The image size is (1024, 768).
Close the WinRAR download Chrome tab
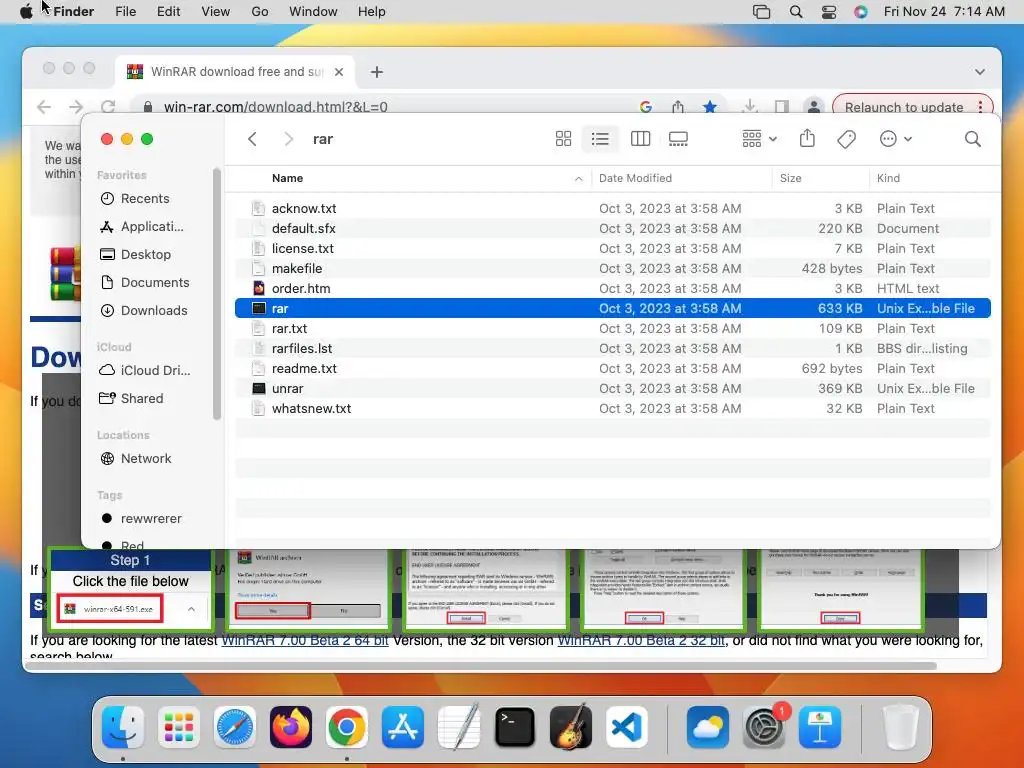(339, 72)
